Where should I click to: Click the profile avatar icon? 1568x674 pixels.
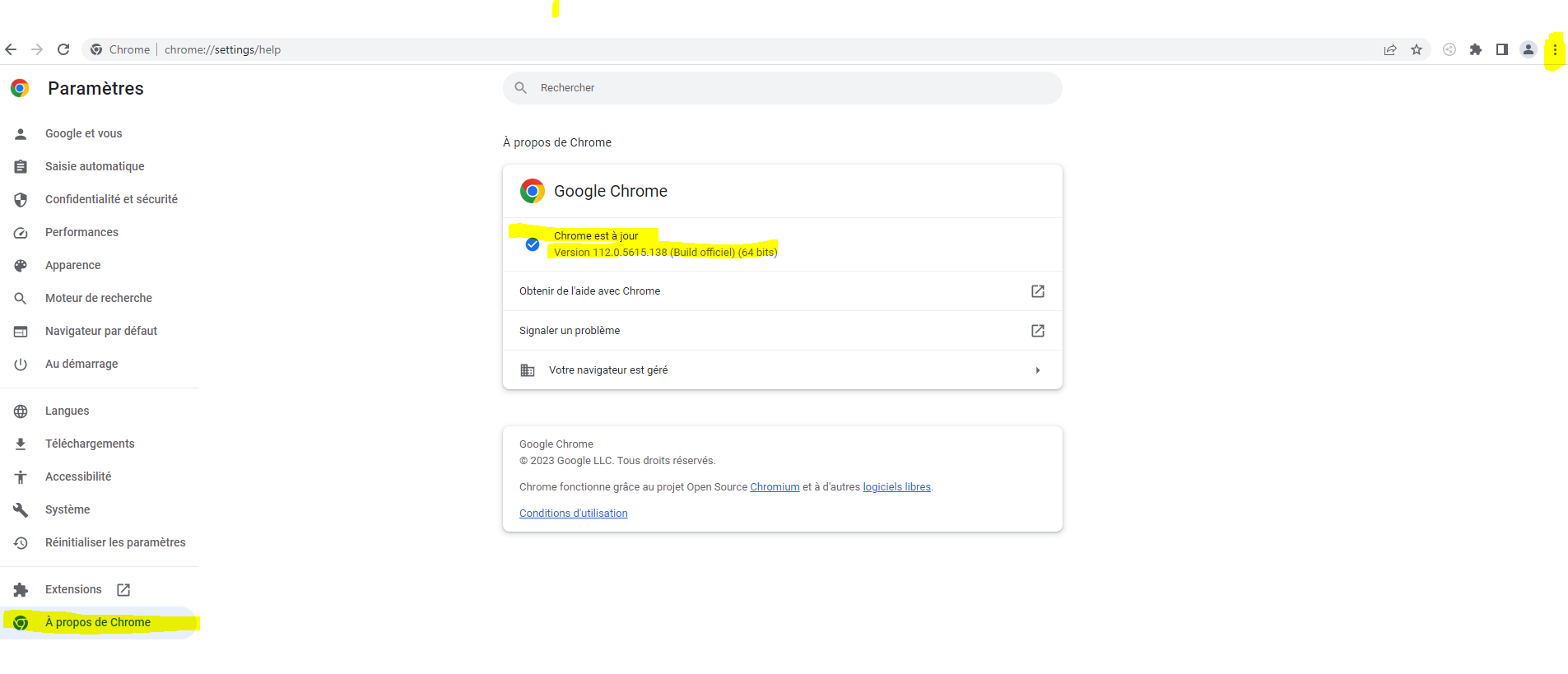(x=1528, y=49)
